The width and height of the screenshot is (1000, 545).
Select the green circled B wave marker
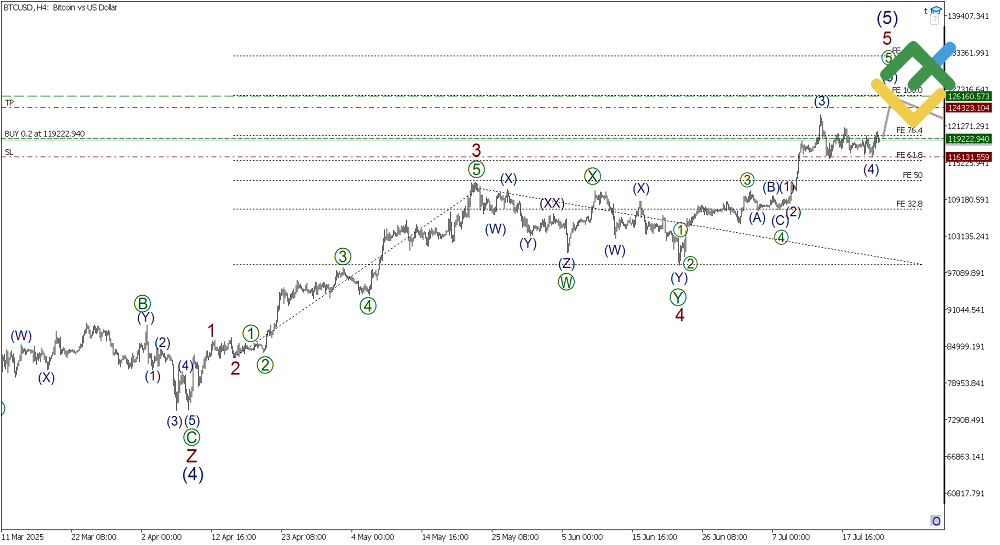[x=143, y=303]
